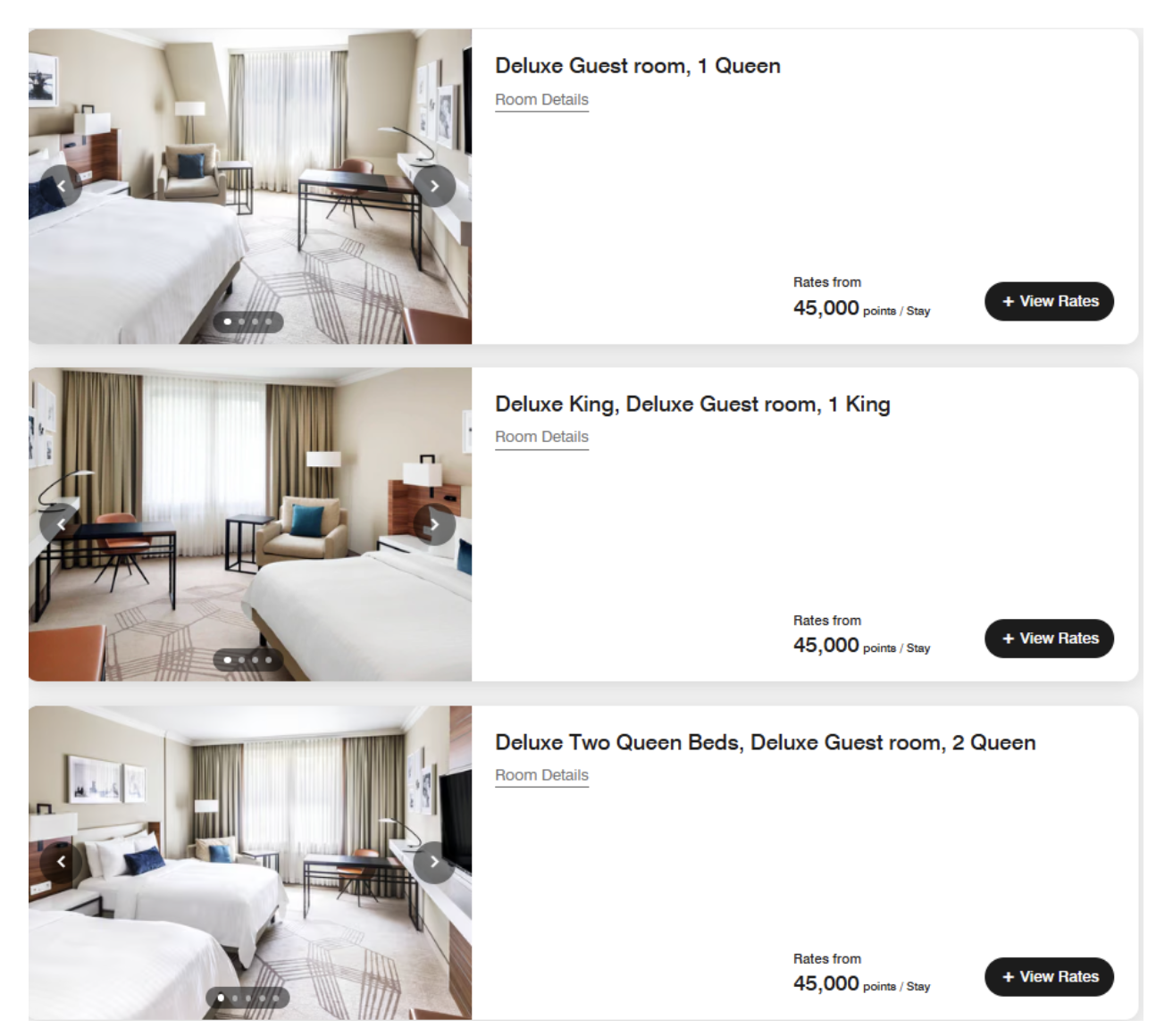
Task: Click the Deluxe King room photo
Action: pos(250,524)
